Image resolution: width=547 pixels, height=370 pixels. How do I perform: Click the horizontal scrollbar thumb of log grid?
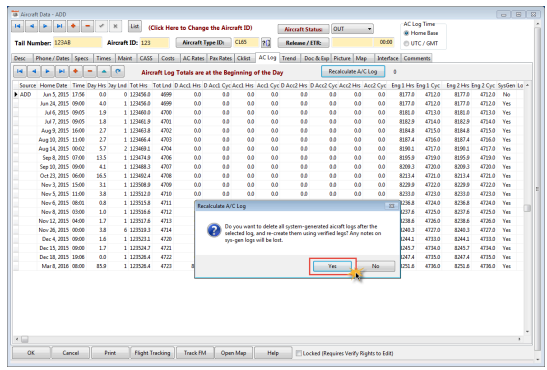[25, 339]
